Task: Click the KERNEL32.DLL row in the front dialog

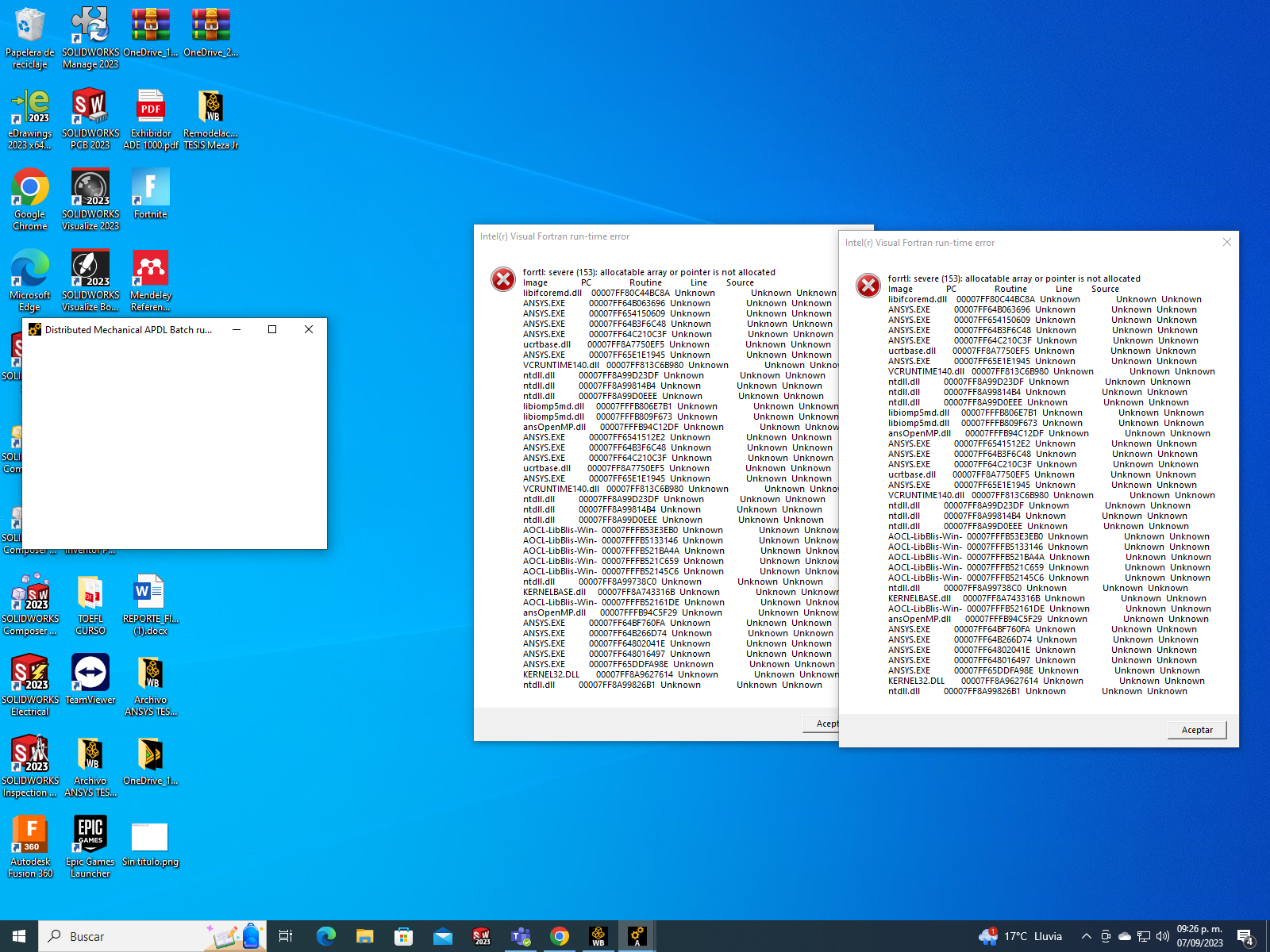Action: 1046,681
